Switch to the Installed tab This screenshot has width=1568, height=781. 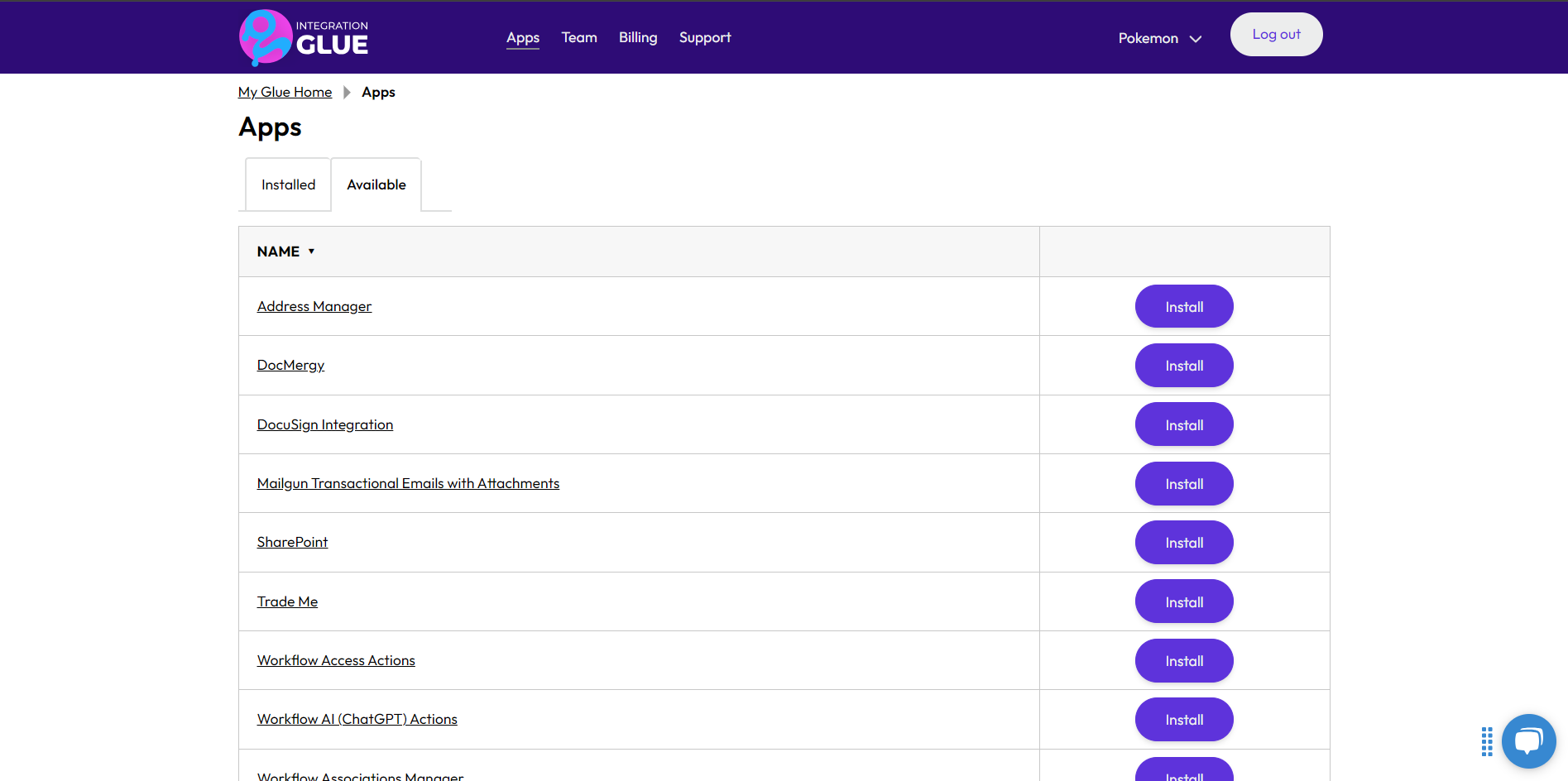(287, 184)
